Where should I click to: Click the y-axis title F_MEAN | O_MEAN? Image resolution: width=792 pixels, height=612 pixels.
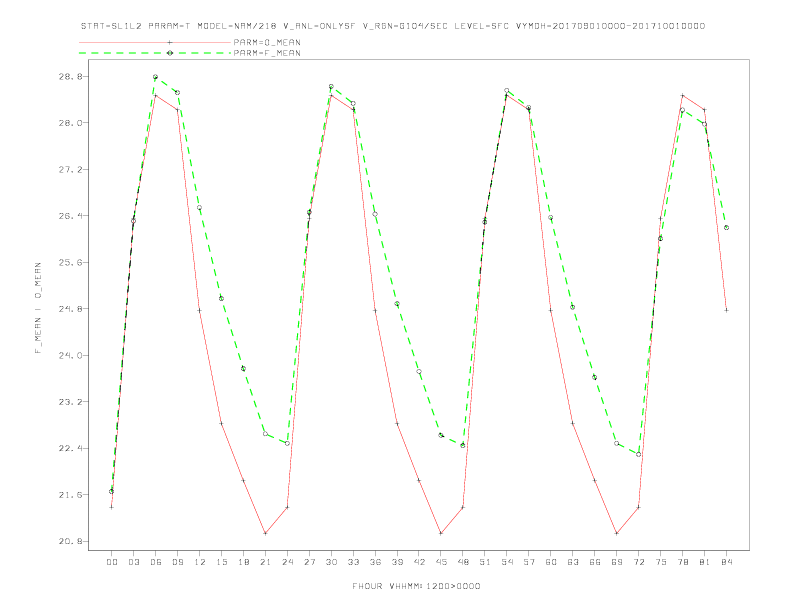point(38,308)
